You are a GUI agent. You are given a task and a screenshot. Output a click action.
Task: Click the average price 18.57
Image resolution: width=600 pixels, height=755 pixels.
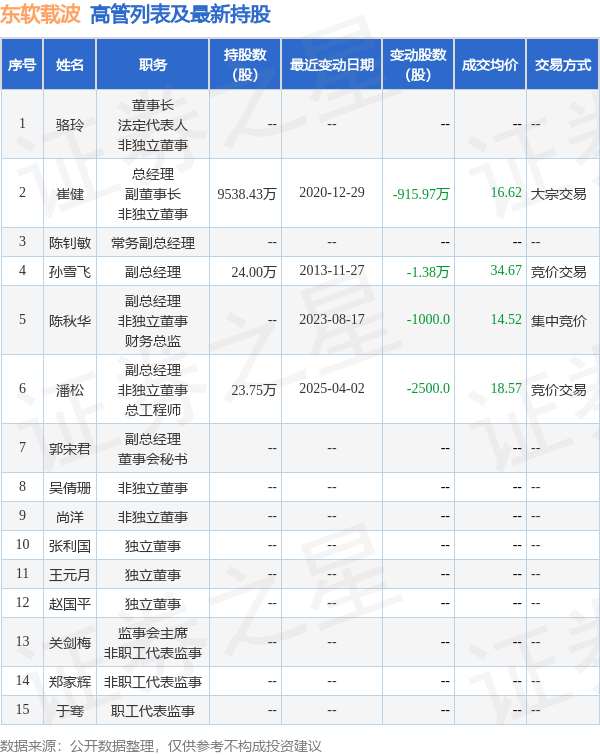506,388
